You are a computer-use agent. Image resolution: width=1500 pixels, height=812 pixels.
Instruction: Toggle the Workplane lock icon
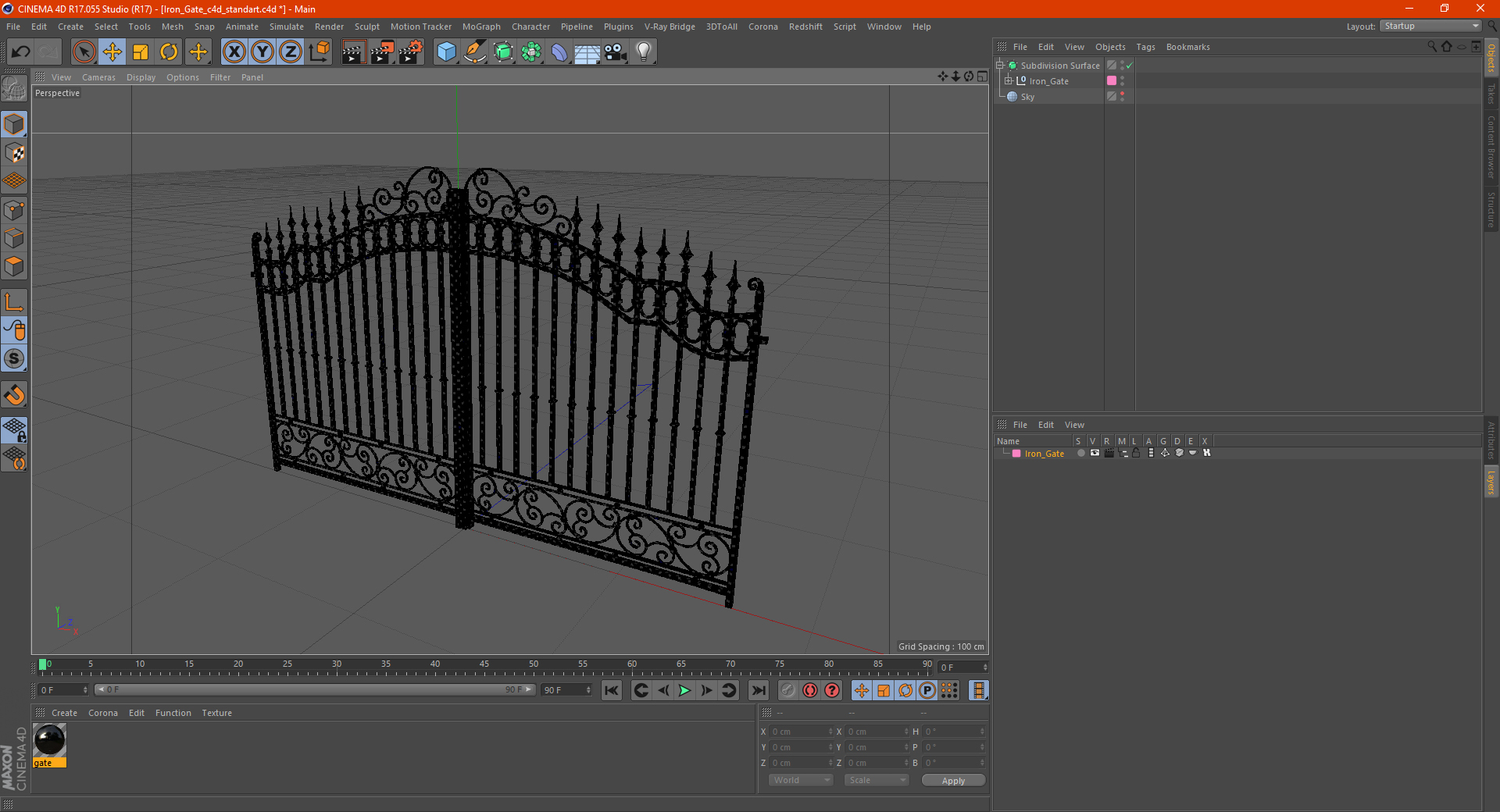pyautogui.click(x=14, y=430)
